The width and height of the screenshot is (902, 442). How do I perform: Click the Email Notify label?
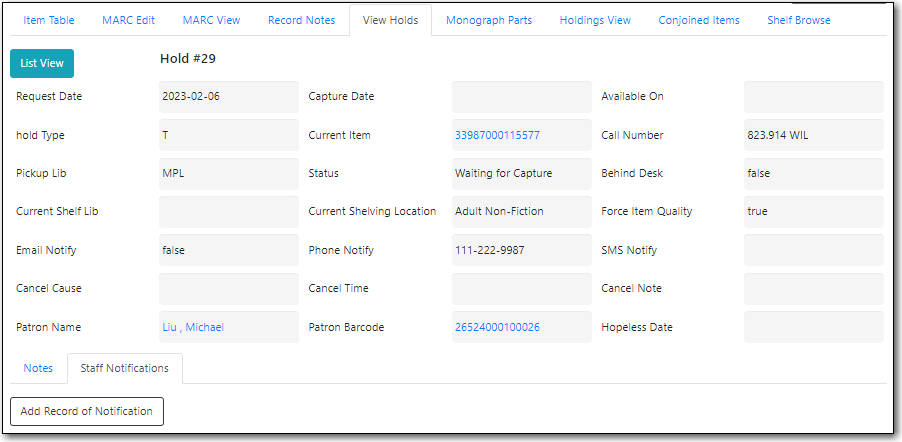pos(46,250)
